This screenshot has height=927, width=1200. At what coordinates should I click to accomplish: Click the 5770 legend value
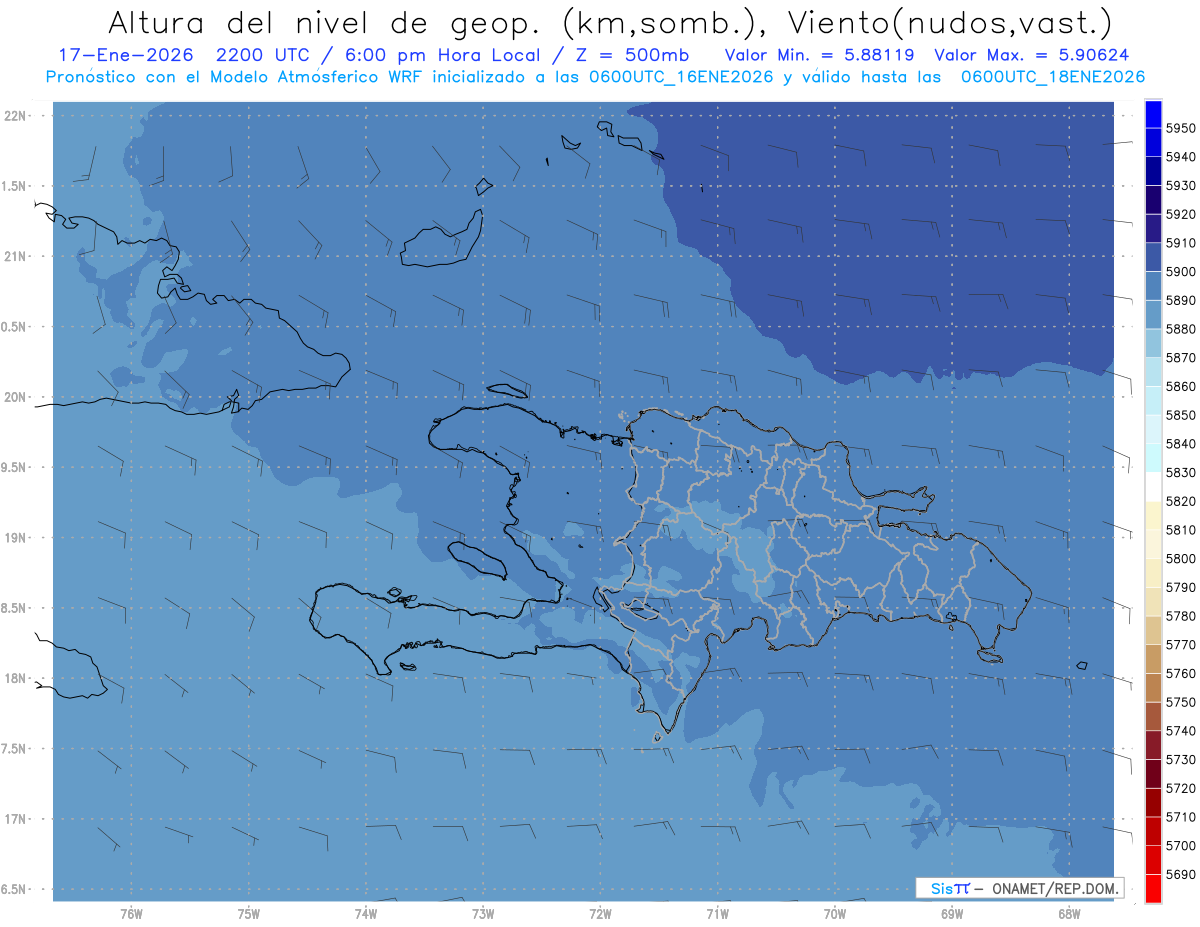click(x=1180, y=645)
